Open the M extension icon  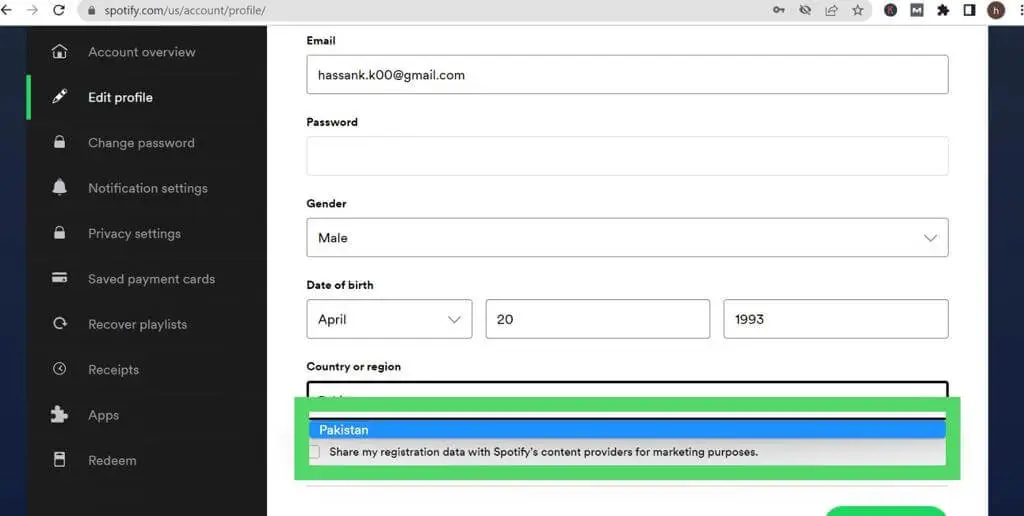point(917,10)
